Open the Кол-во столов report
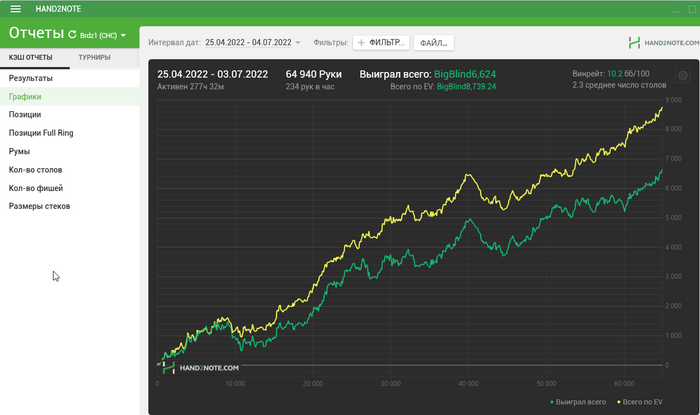Image resolution: width=700 pixels, height=415 pixels. (70, 170)
